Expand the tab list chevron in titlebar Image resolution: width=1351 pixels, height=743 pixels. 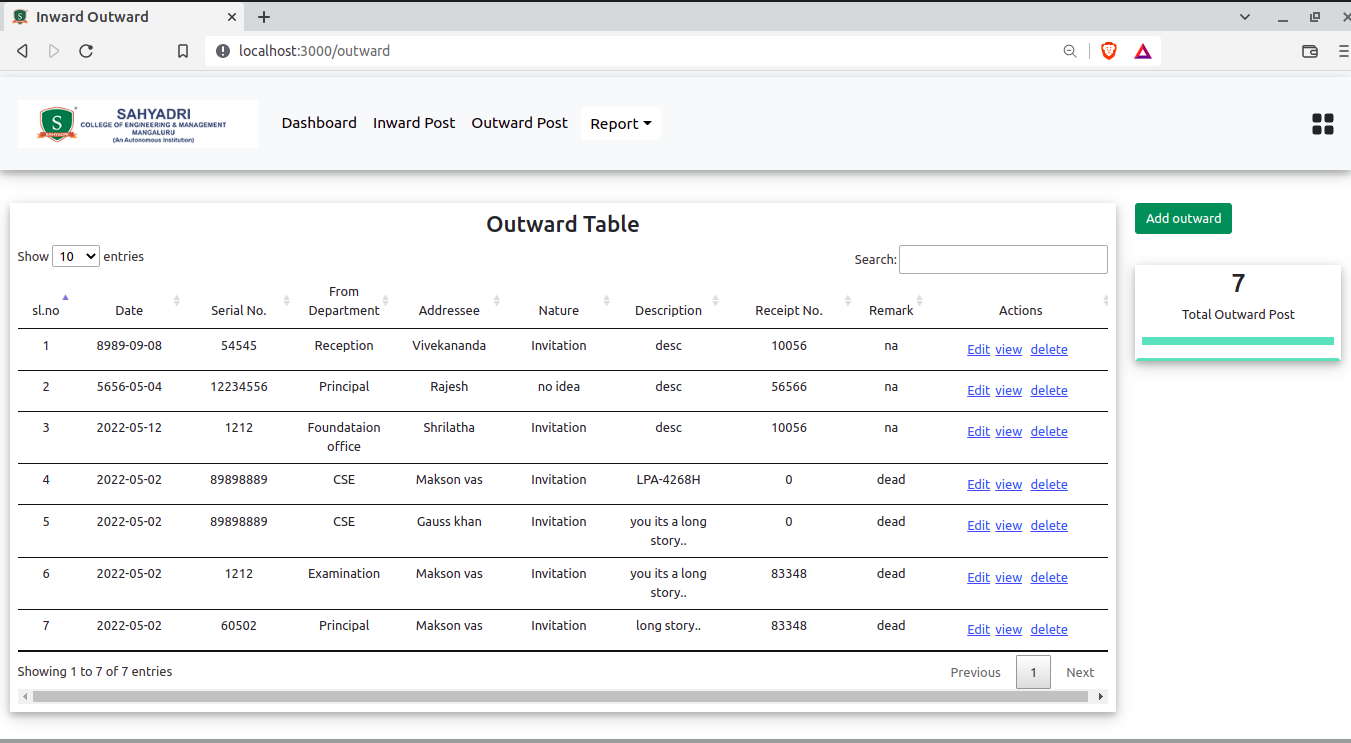1244,16
